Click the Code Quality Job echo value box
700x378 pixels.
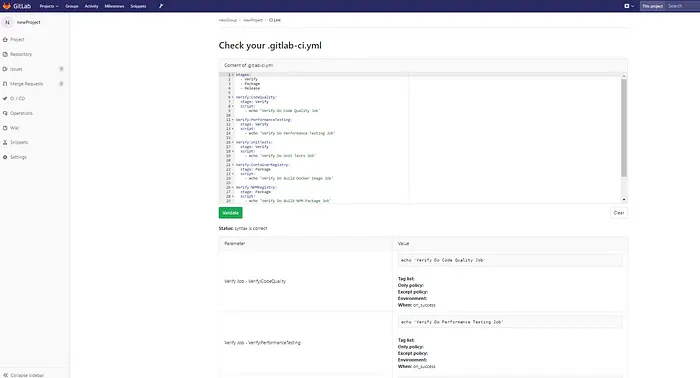click(x=510, y=260)
